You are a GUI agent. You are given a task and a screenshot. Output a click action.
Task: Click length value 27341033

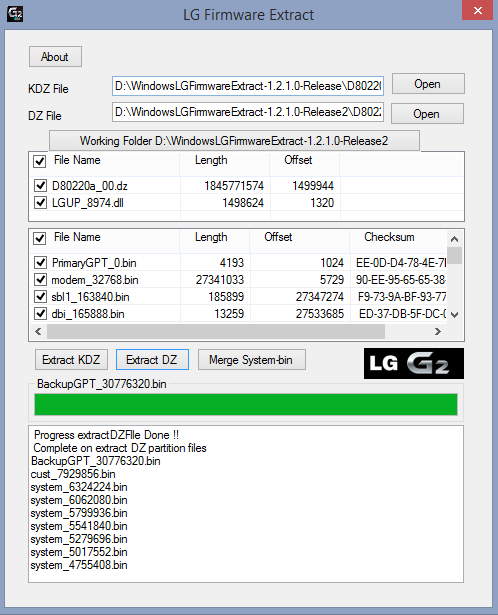[x=220, y=280]
